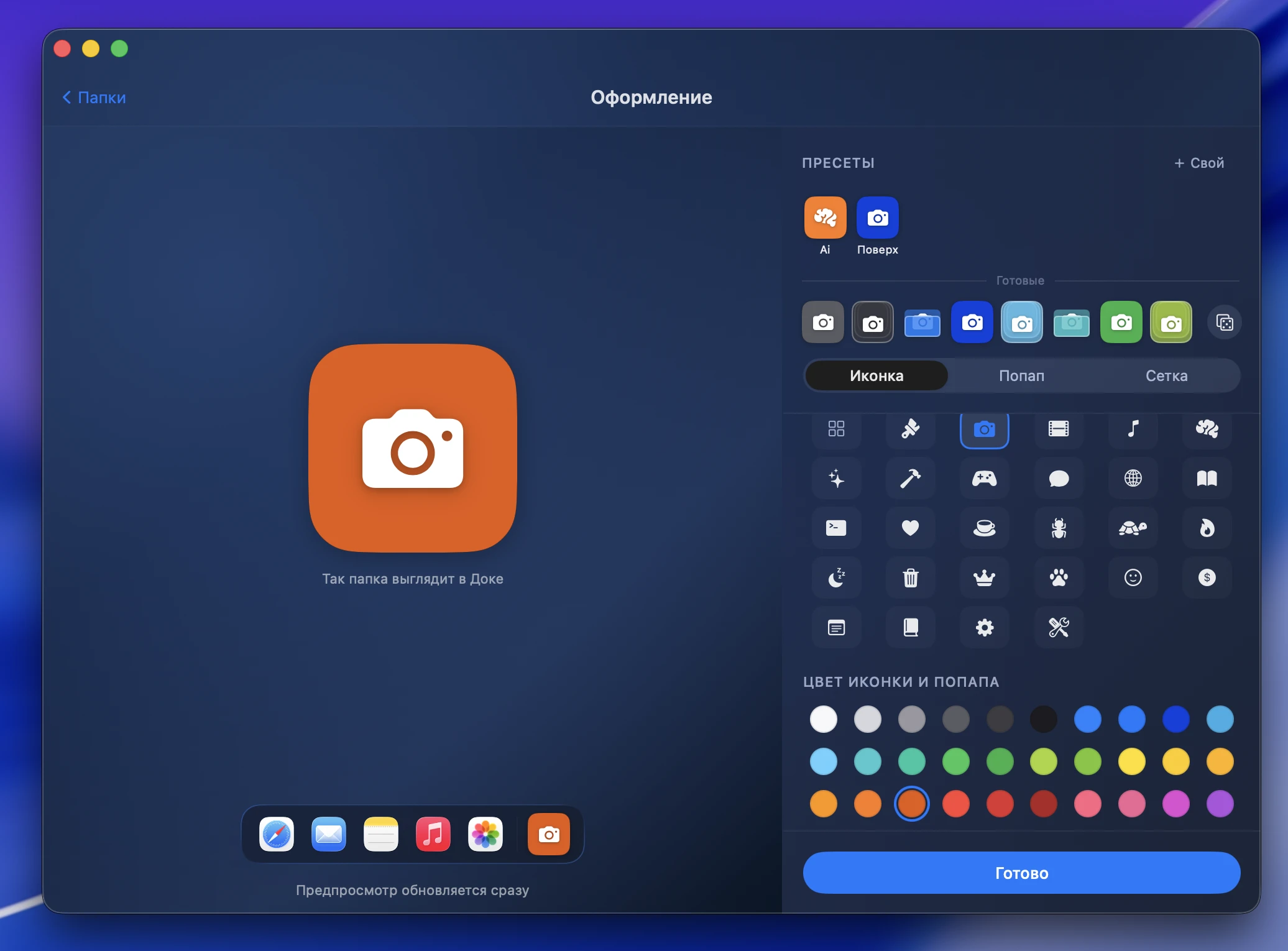Add a custom preset with + Свой
The width and height of the screenshot is (1288, 951).
(1198, 163)
